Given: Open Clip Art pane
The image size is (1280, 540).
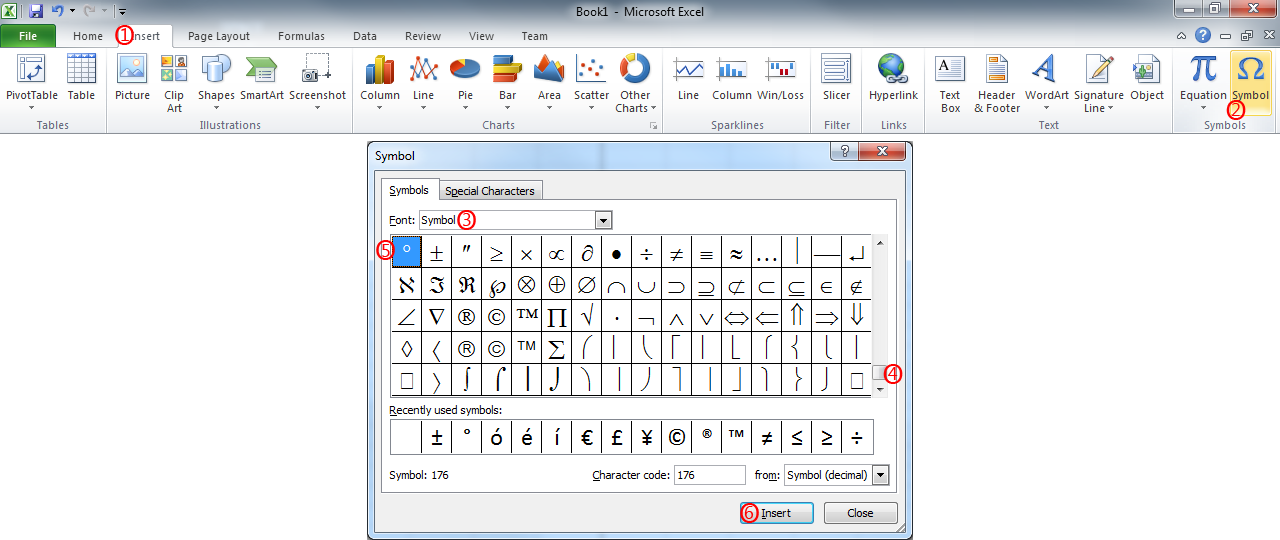Looking at the screenshot, I should tap(174, 82).
